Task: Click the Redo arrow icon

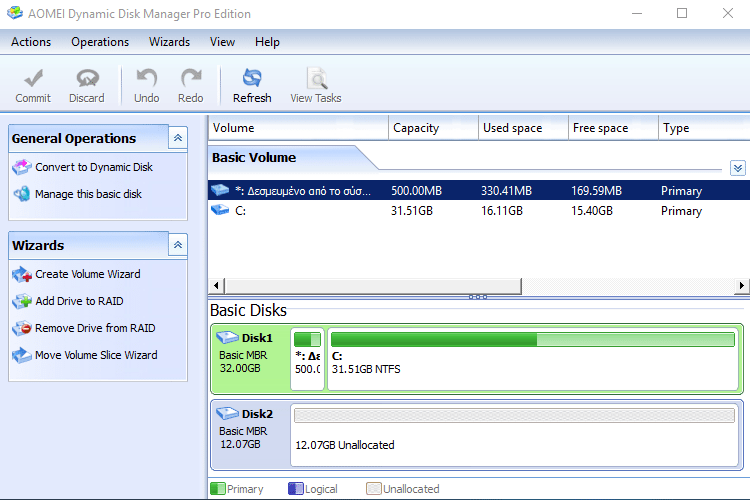Action: pos(191,78)
